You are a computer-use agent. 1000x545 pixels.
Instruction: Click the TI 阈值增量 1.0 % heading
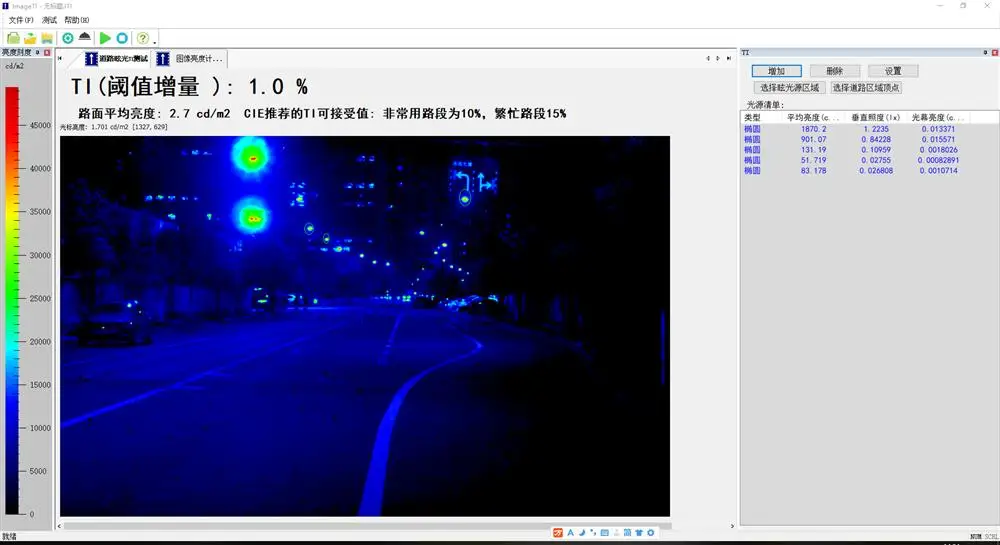pos(189,87)
